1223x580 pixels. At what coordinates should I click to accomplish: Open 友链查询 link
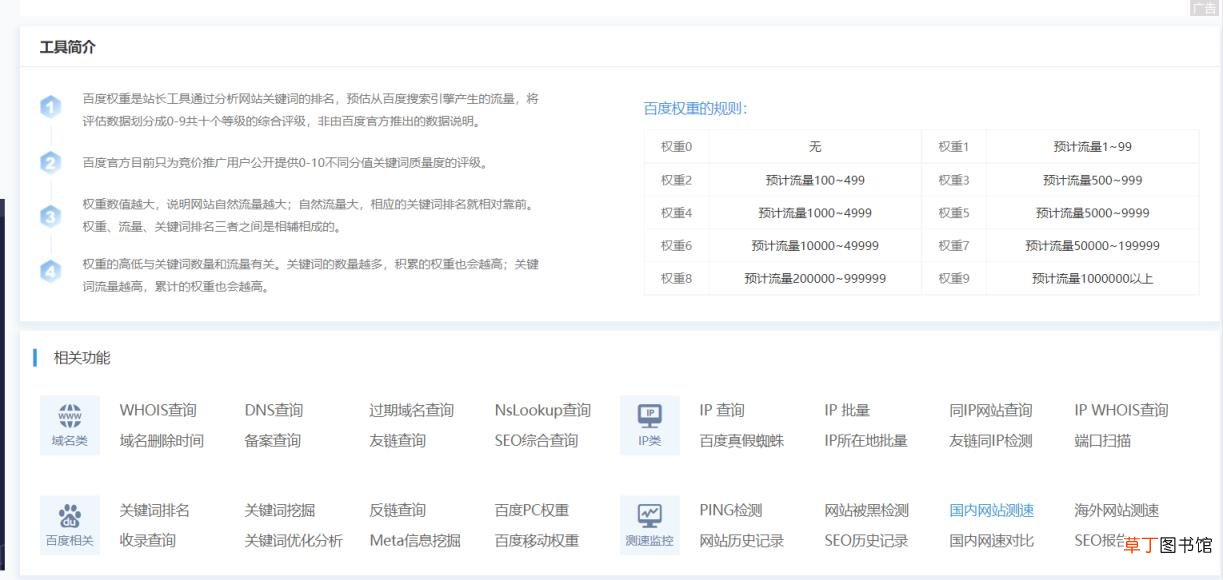point(398,440)
